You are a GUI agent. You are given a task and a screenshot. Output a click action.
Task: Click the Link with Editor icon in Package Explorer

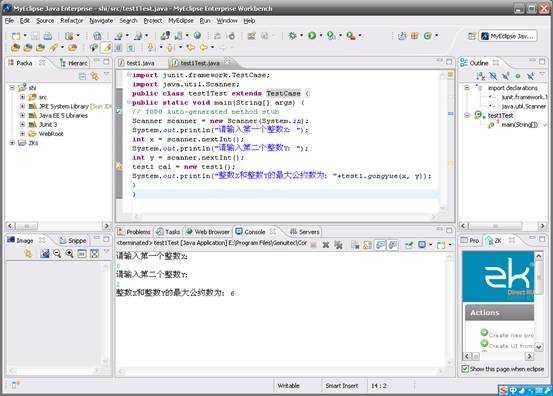[x=94, y=76]
